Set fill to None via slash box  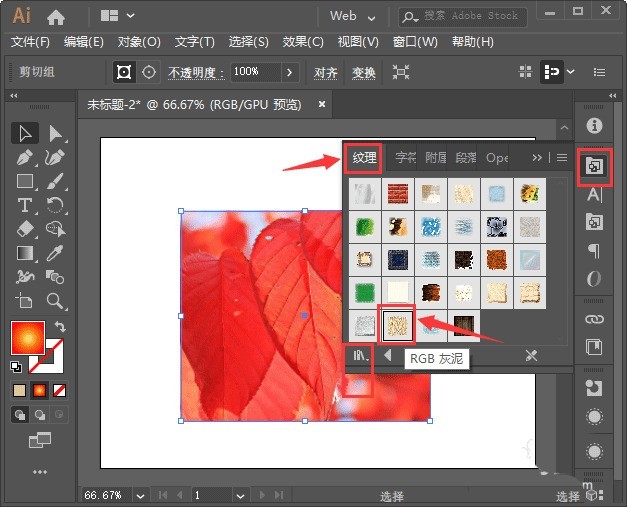(60, 389)
